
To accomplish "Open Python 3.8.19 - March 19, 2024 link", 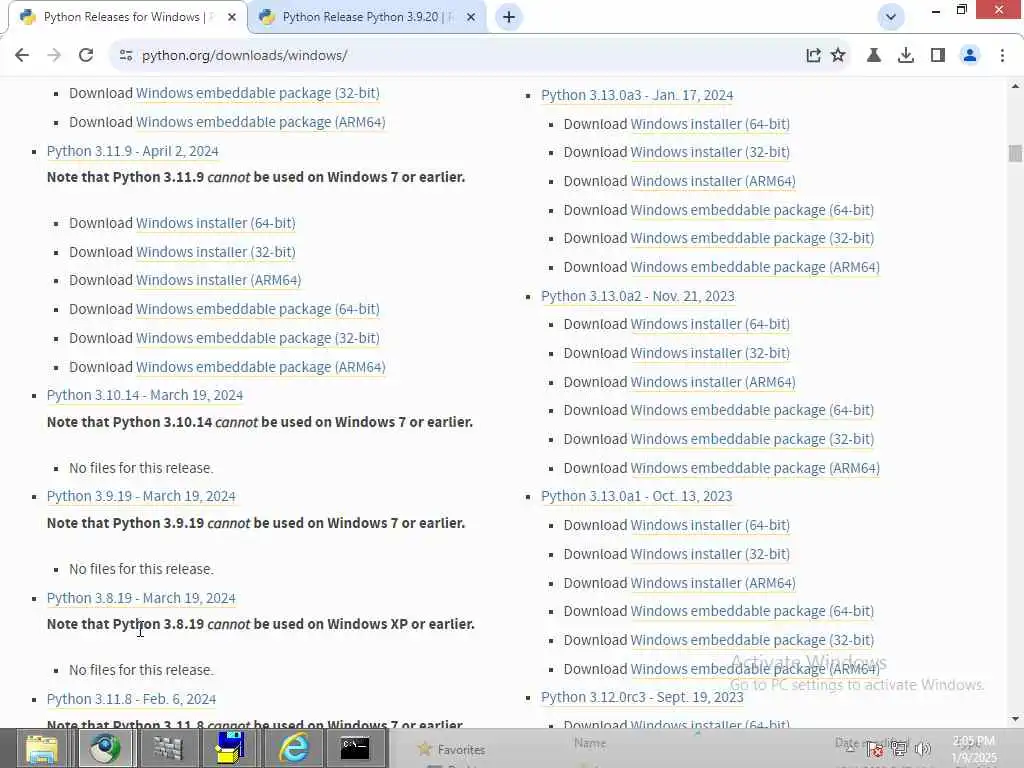I will coord(141,598).
